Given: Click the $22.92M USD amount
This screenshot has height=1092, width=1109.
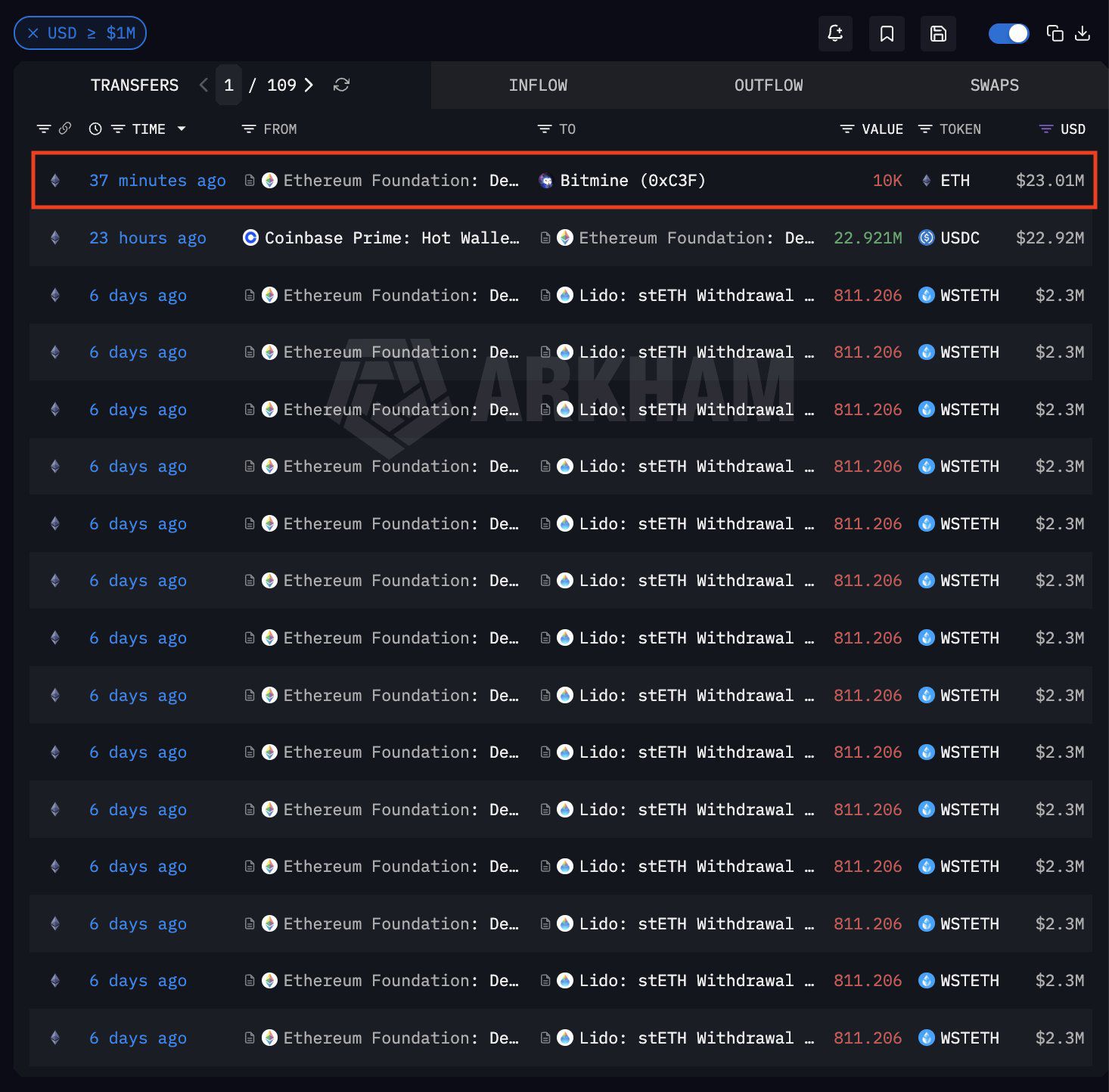Looking at the screenshot, I should coord(1050,238).
